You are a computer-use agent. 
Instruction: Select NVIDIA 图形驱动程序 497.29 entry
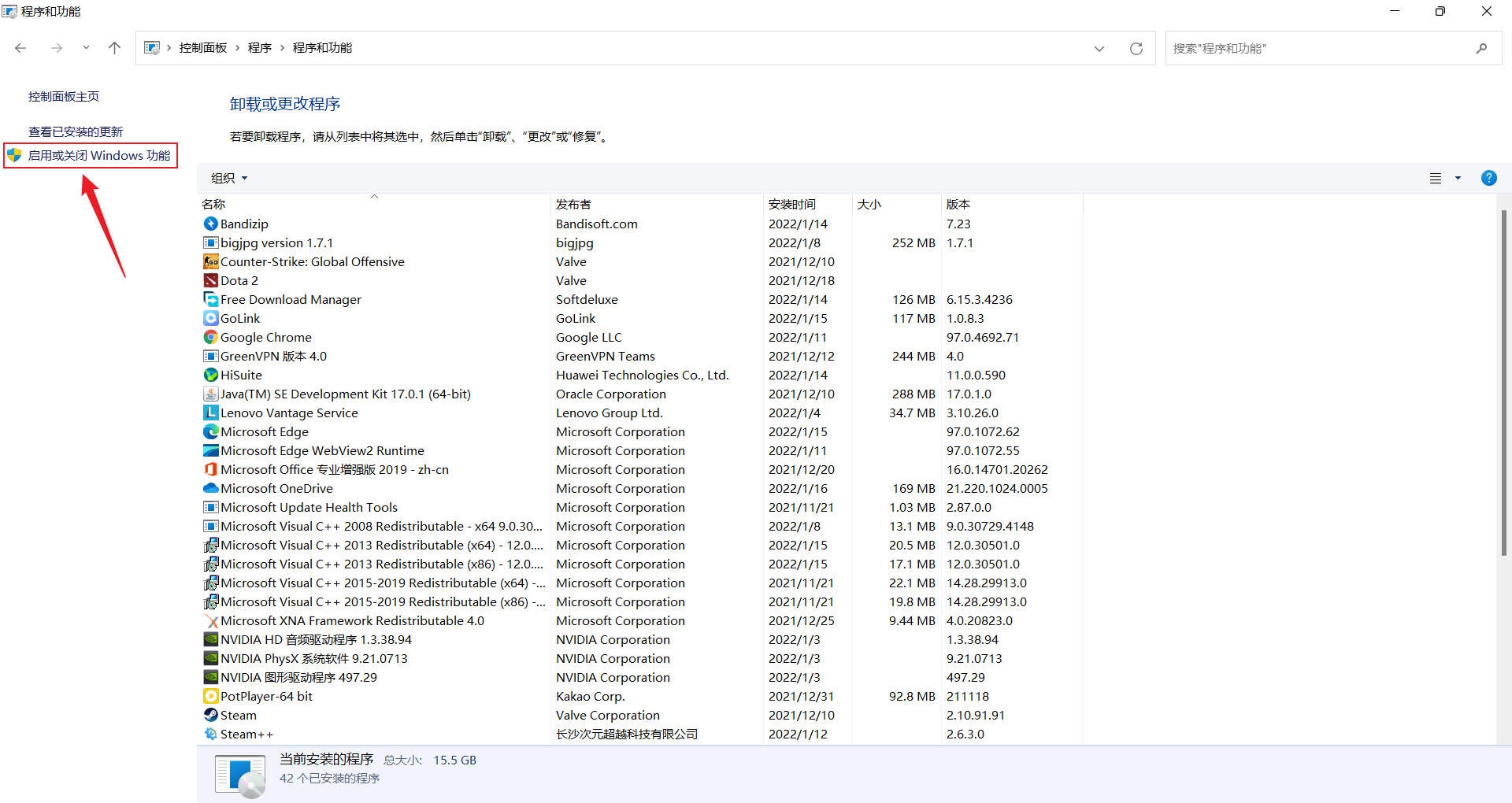642,677
